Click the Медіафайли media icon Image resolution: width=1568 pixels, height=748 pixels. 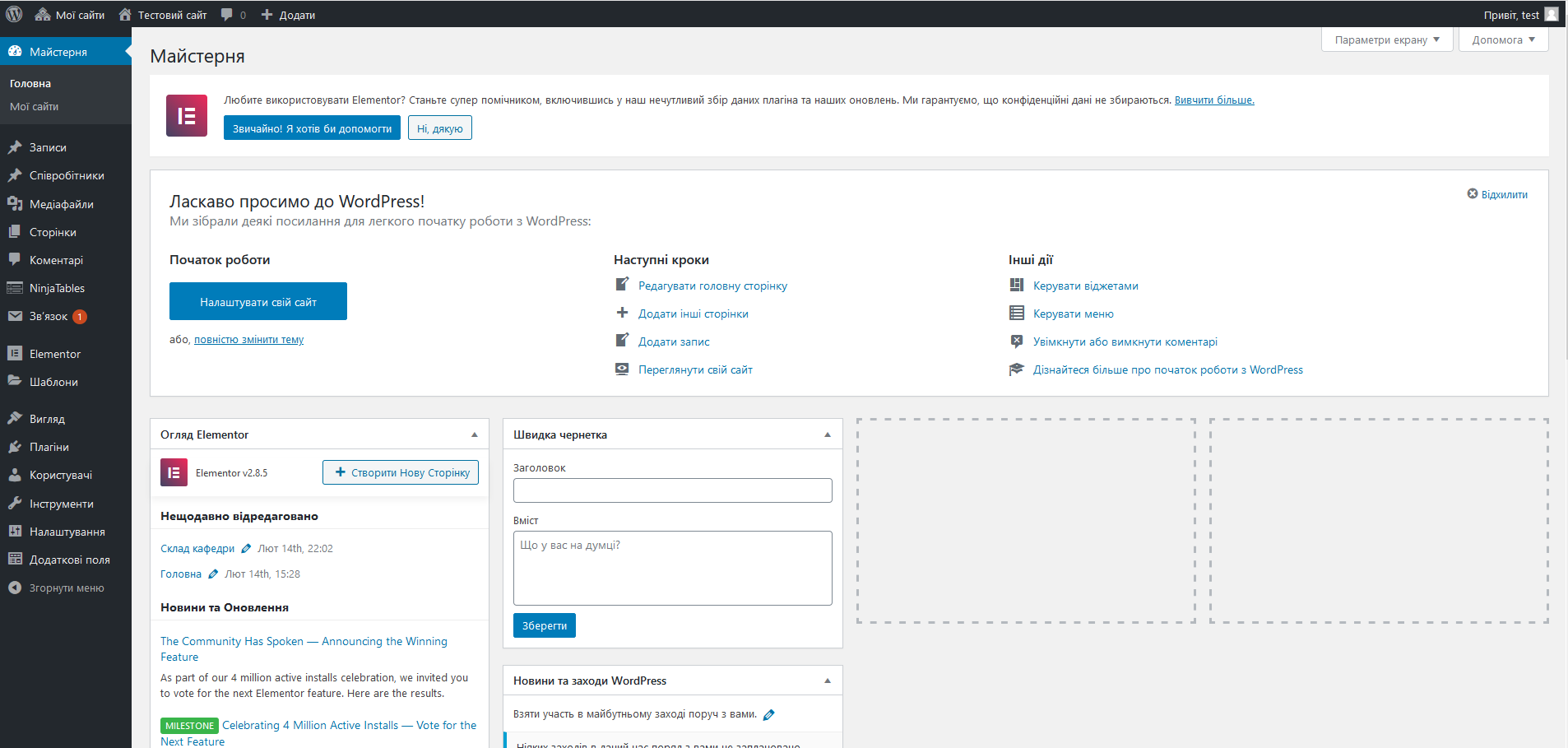tap(15, 203)
